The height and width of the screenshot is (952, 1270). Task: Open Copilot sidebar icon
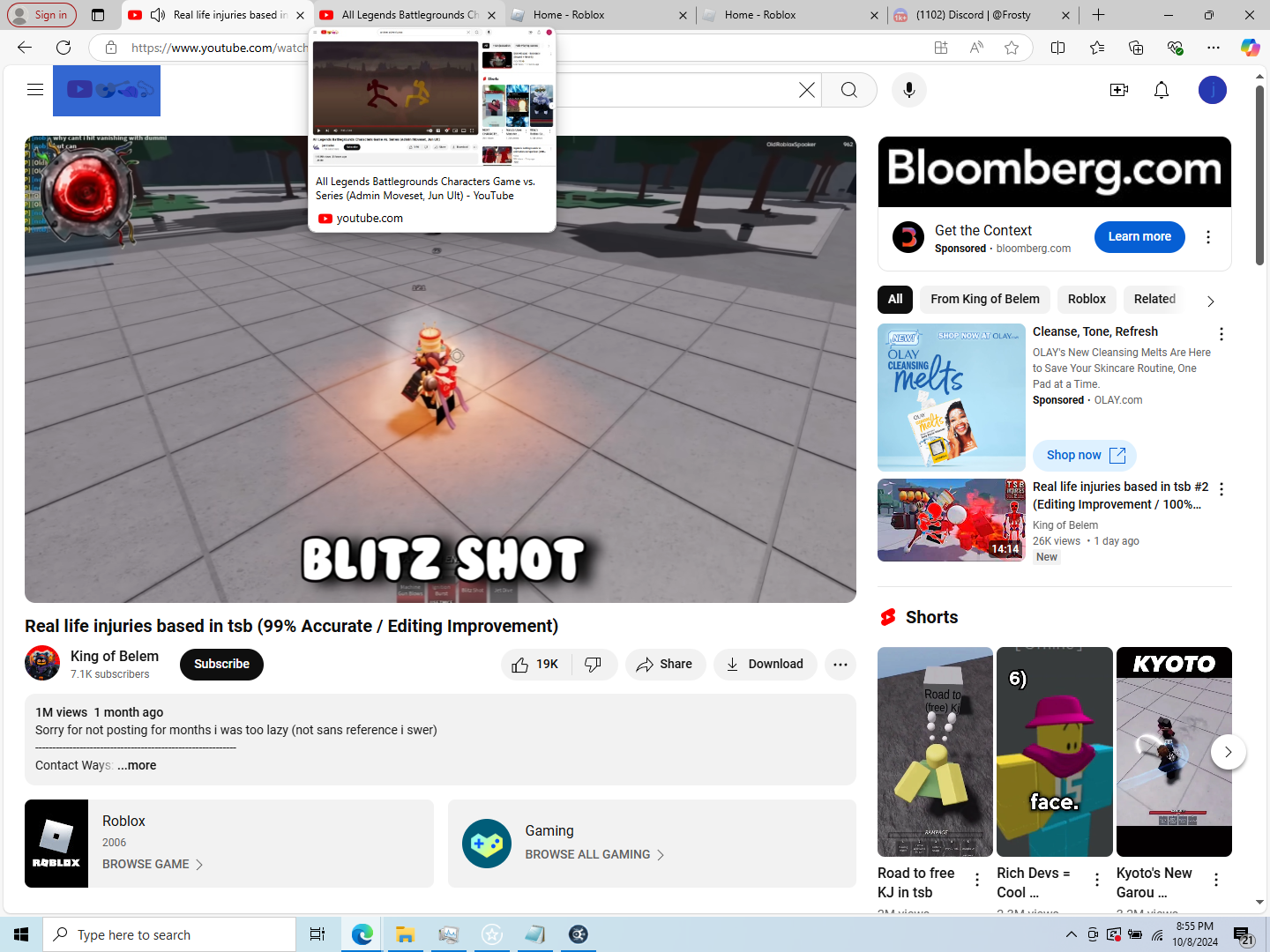(x=1251, y=48)
